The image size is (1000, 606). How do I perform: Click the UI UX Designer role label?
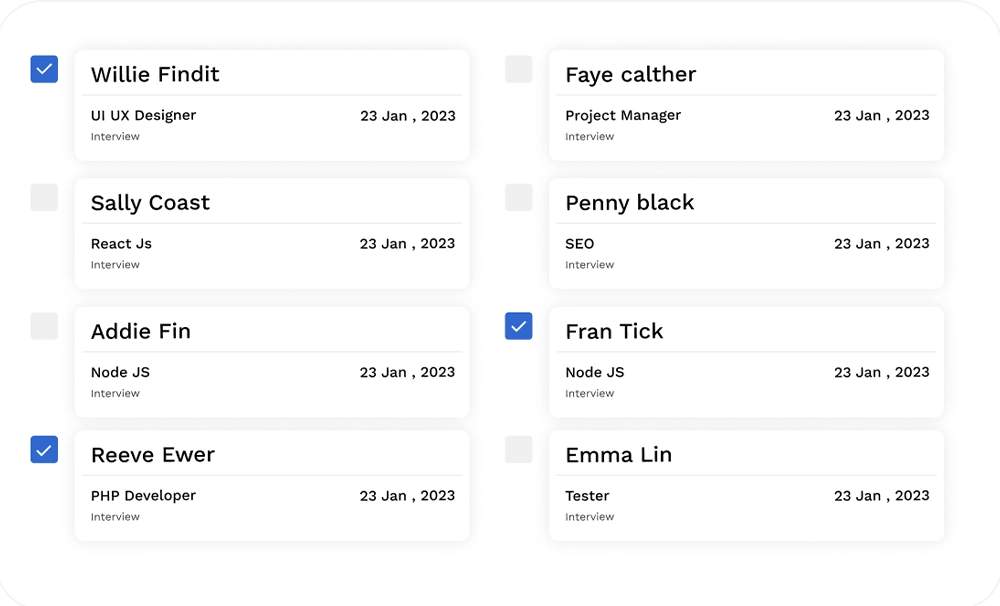[x=142, y=115]
